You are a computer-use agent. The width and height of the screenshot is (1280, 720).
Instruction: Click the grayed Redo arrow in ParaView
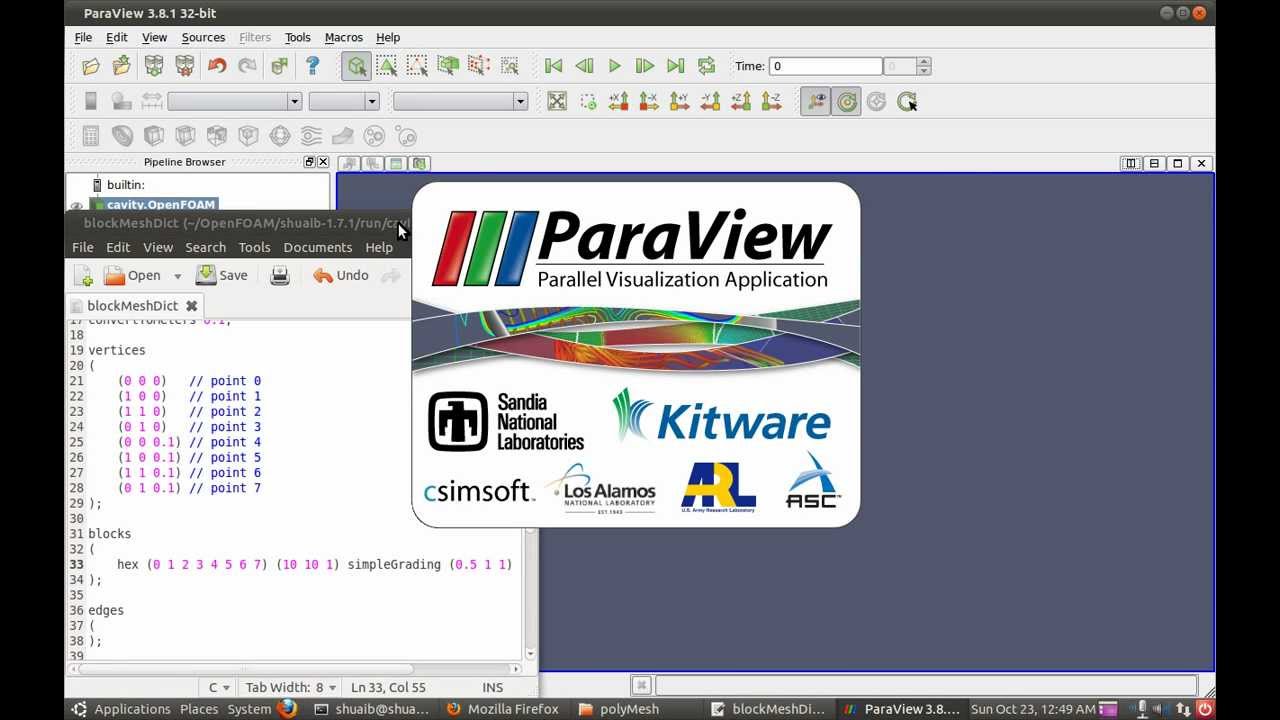pyautogui.click(x=247, y=66)
